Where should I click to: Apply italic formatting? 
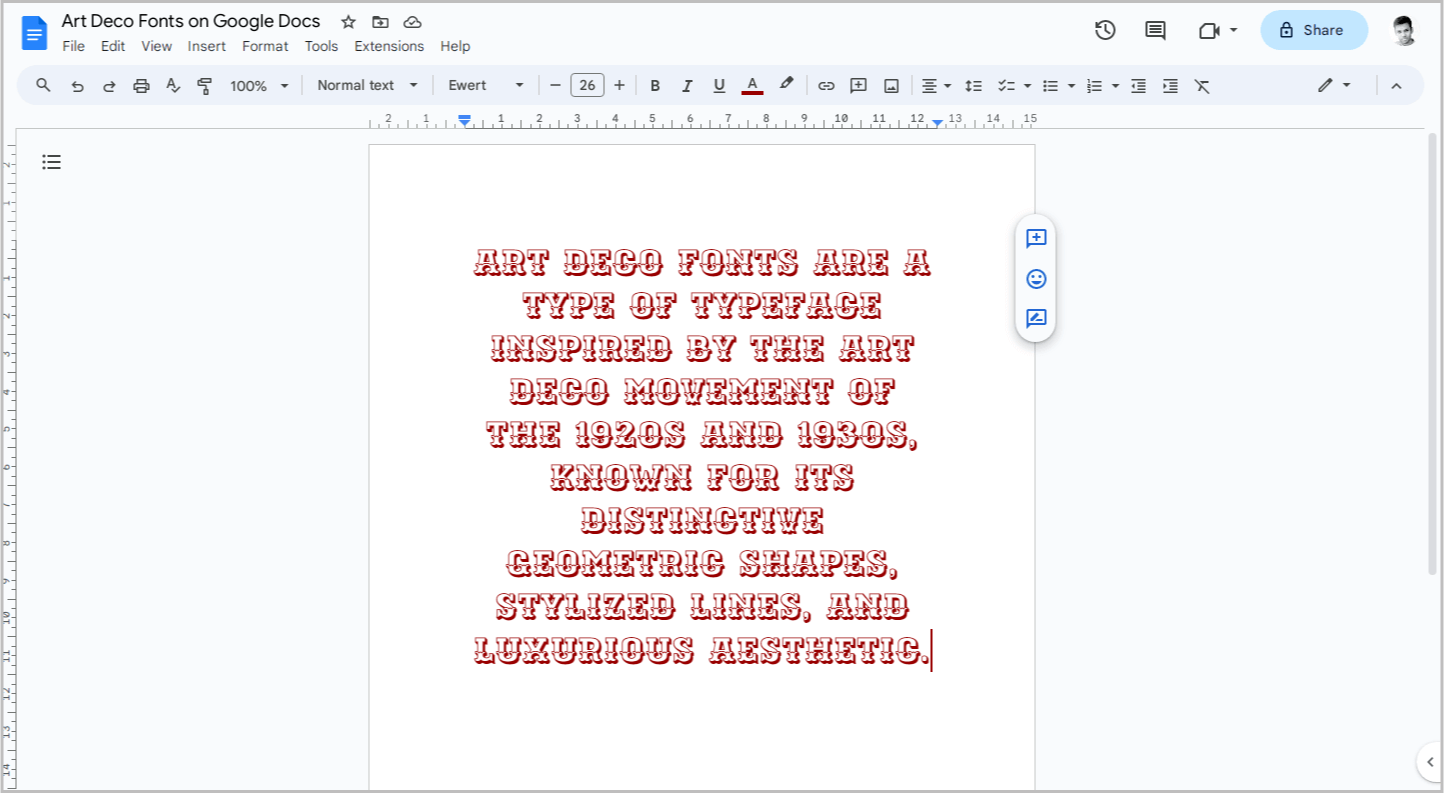pos(687,85)
